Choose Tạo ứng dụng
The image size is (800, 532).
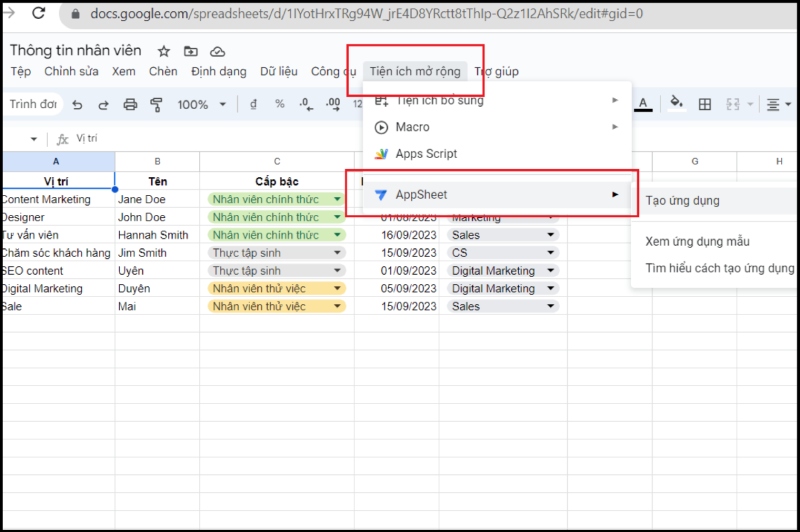tap(715, 200)
